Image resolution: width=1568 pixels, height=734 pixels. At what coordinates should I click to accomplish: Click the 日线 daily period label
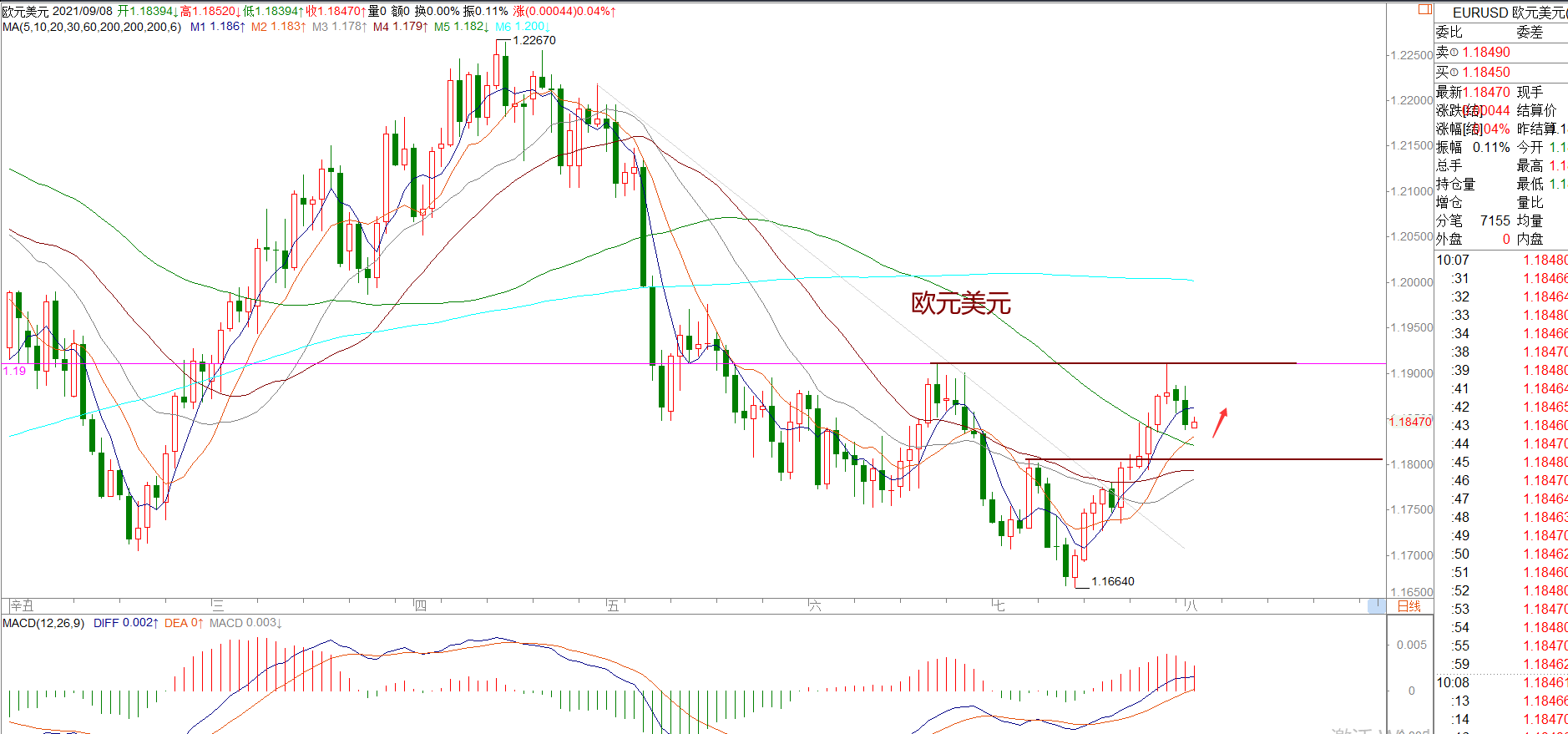click(x=1409, y=606)
